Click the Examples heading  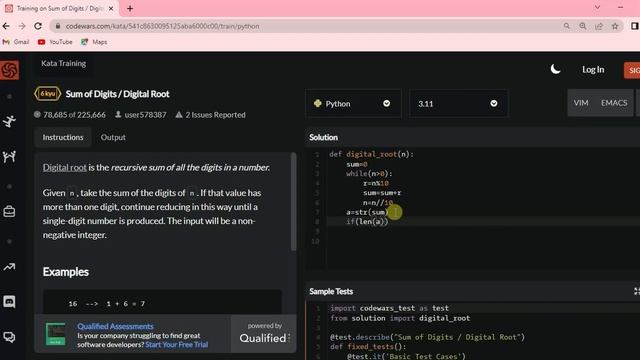click(x=66, y=272)
